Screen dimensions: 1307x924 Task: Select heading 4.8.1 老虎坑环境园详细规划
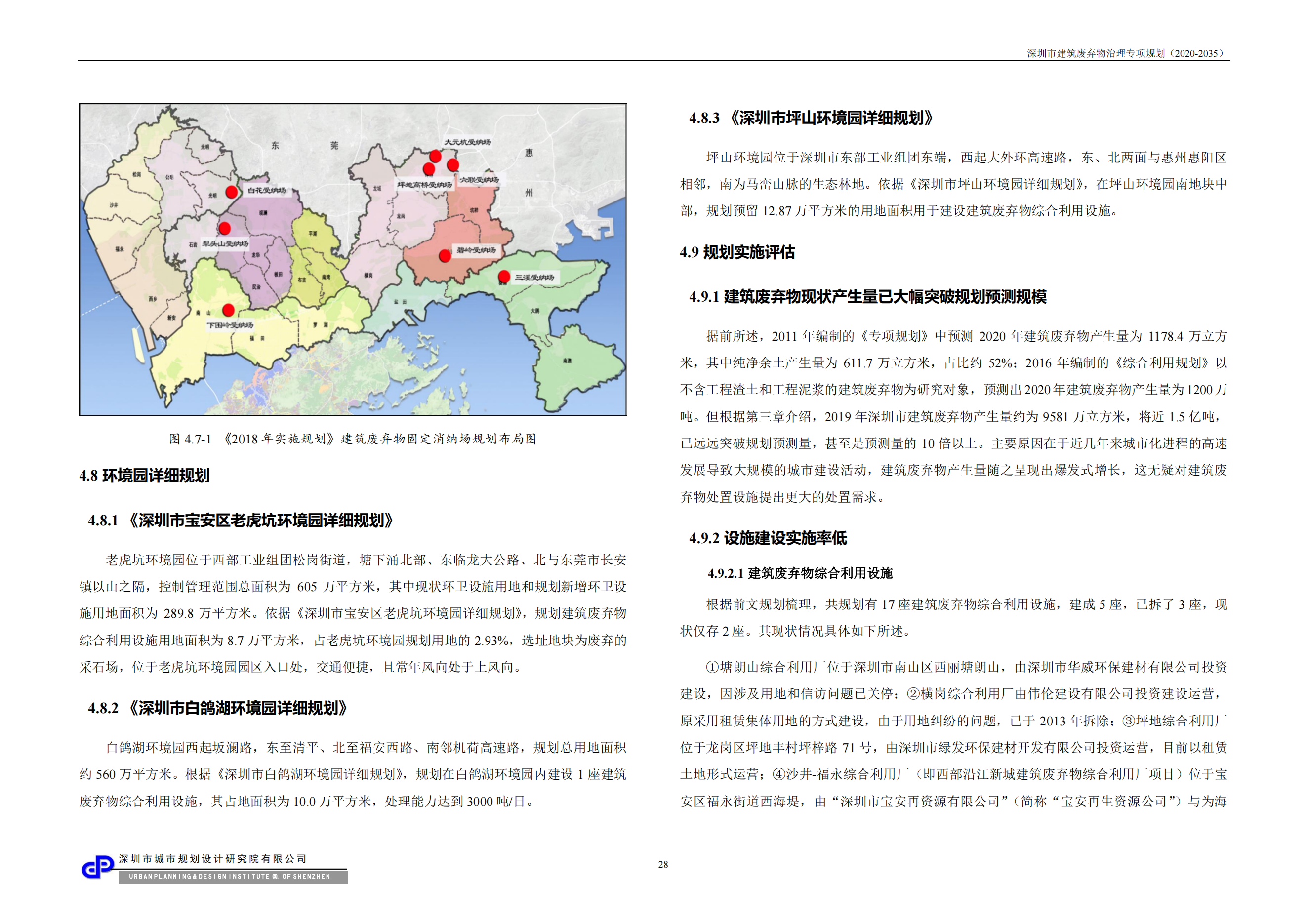click(241, 521)
